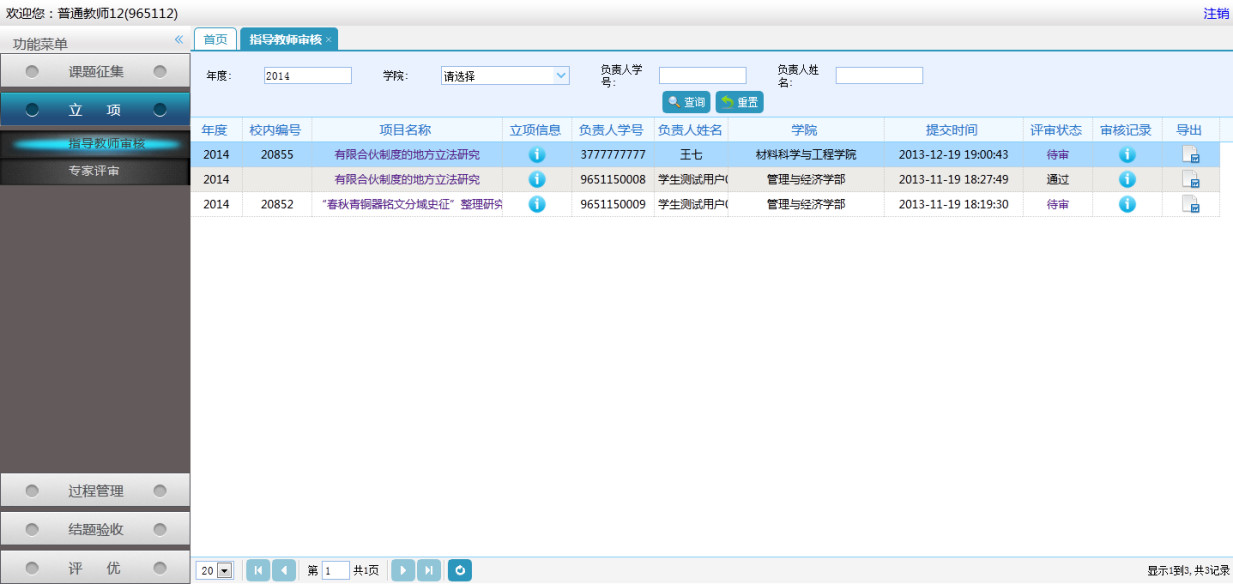1233x584 pixels.
Task: Click the 待审 status in the 20852 row
Action: pos(1057,204)
